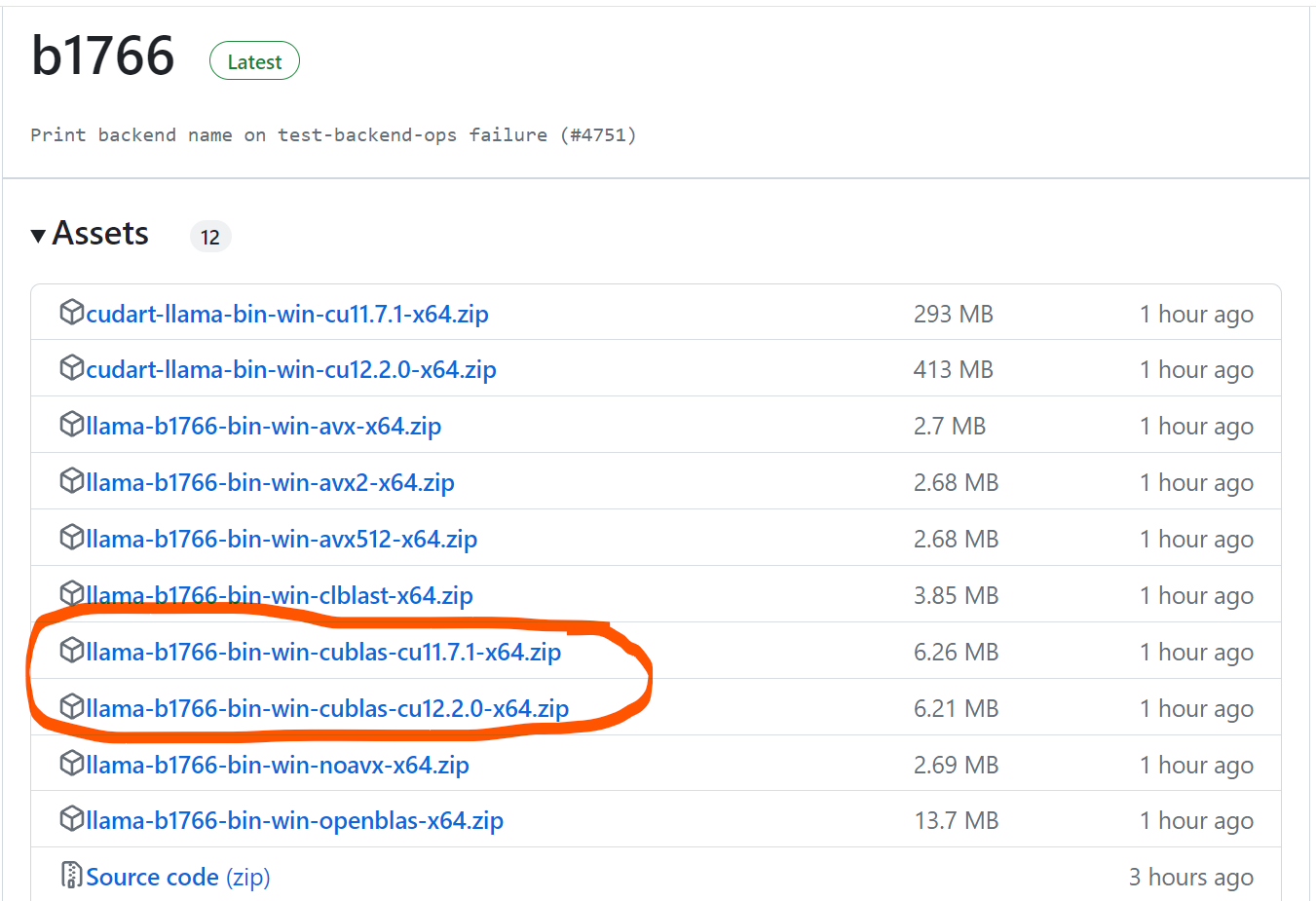Click the 3 hours ago timestamp
This screenshot has height=901, width=1316.
click(x=1191, y=877)
